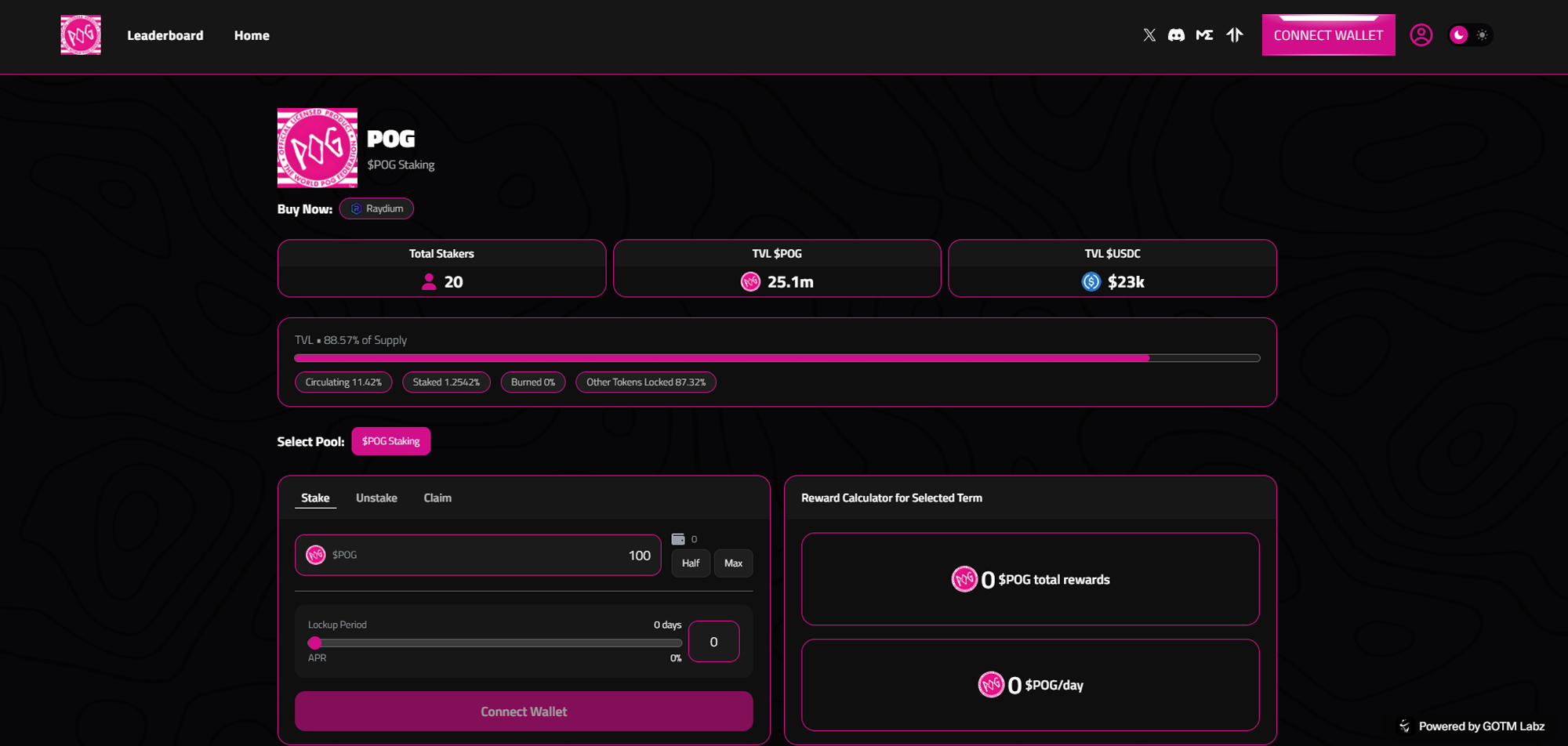This screenshot has height=746, width=1568.
Task: Click the swap arrows icon in header
Action: tap(1234, 34)
